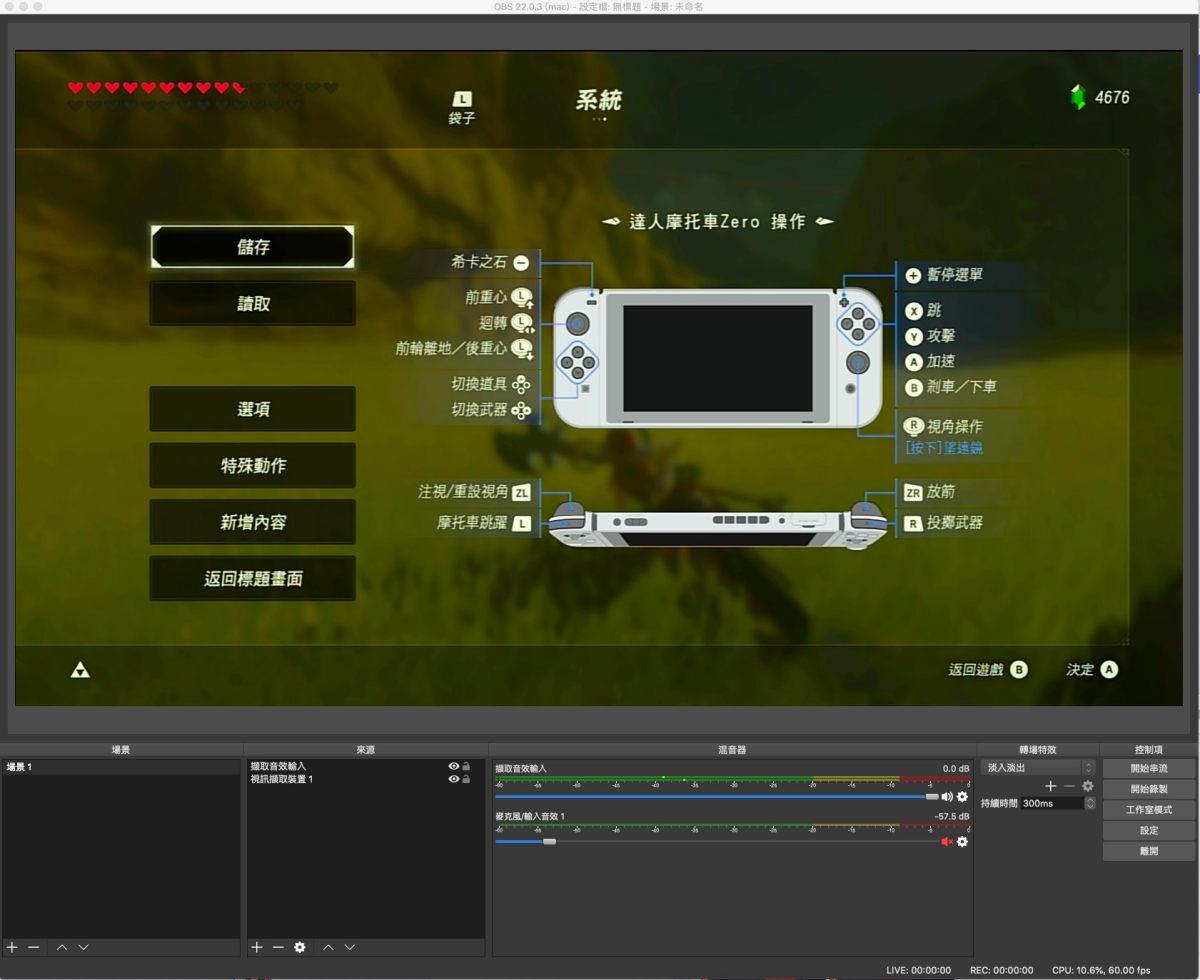Mute the 擷取音效輸入 speaker icon

coord(946,796)
